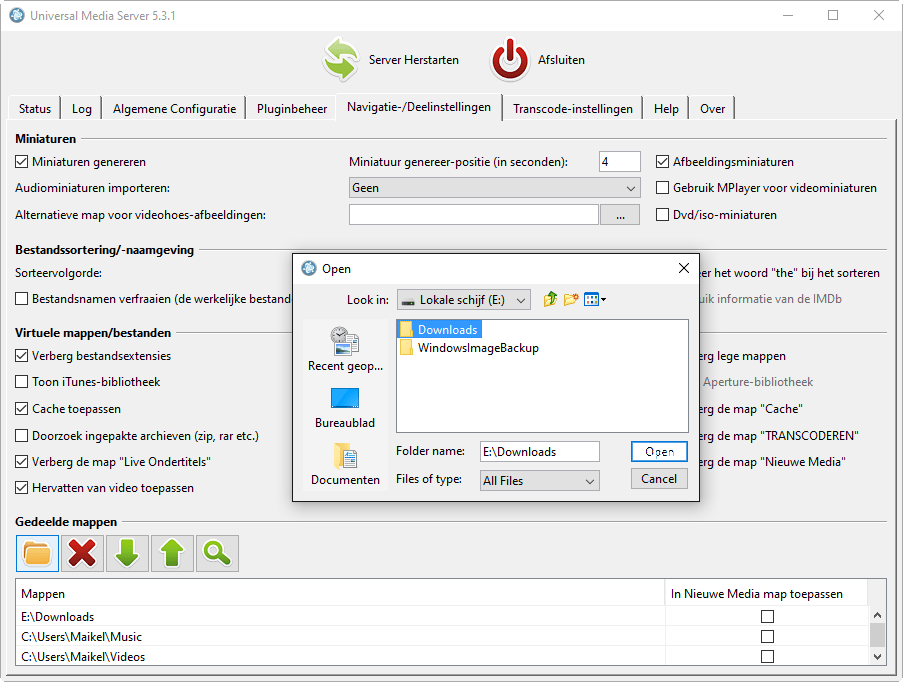Select the C:\Users\Maikel\Music row
The width and height of the screenshot is (903, 682).
(340, 636)
